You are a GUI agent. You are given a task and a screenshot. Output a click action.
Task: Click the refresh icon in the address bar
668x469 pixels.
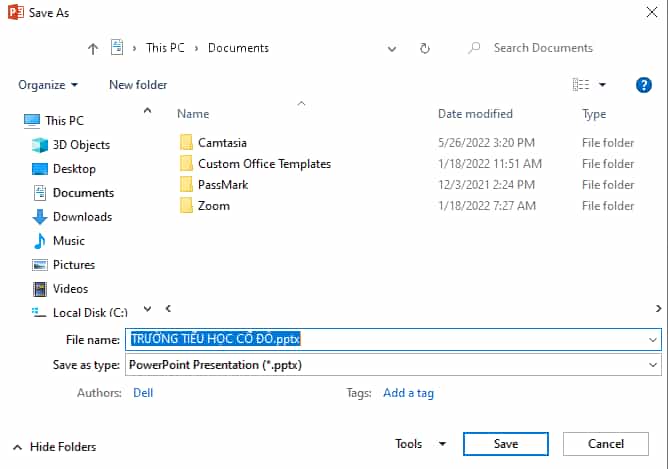425,48
